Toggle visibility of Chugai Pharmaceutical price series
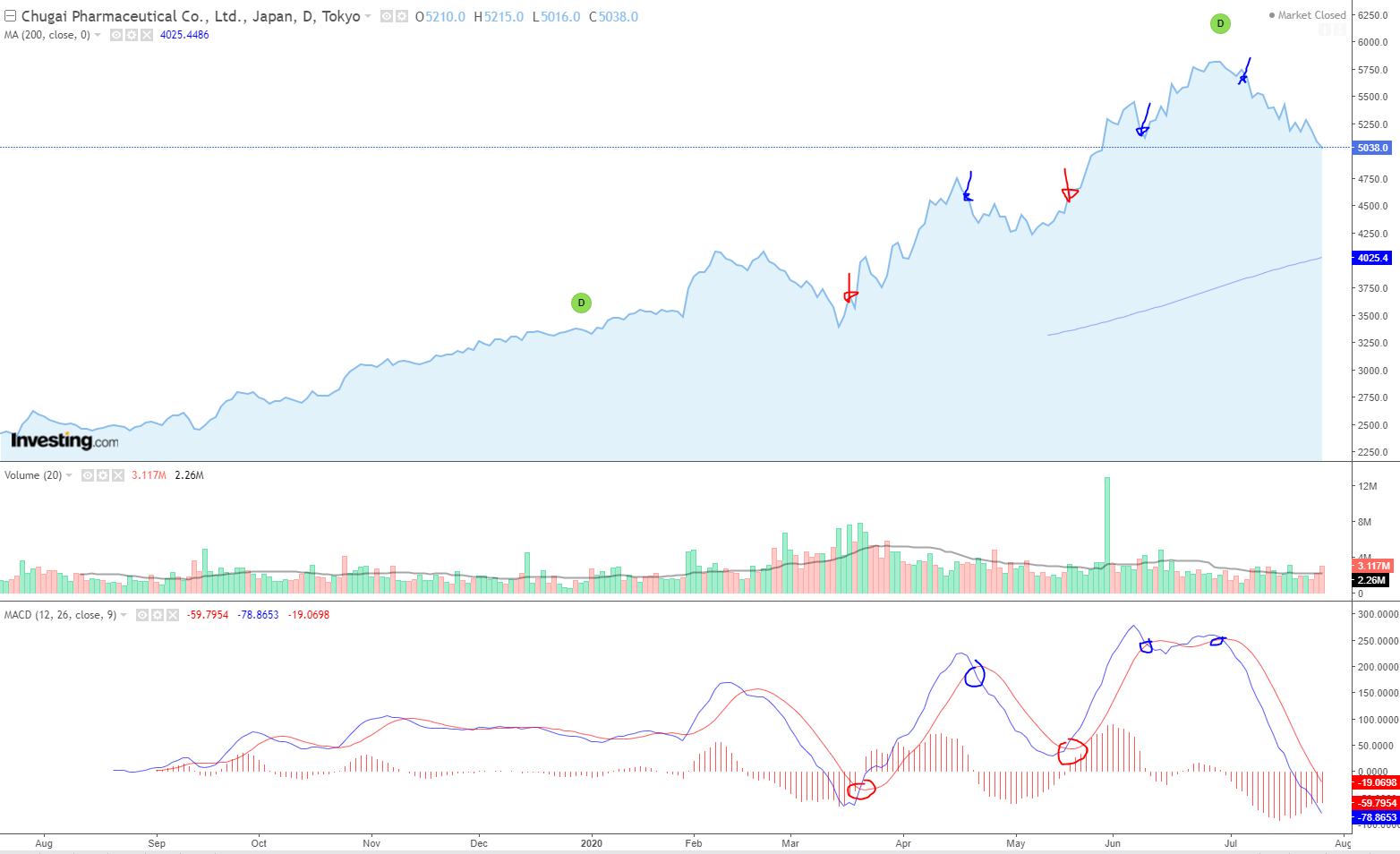This screenshot has height=854, width=1400. coord(387,16)
